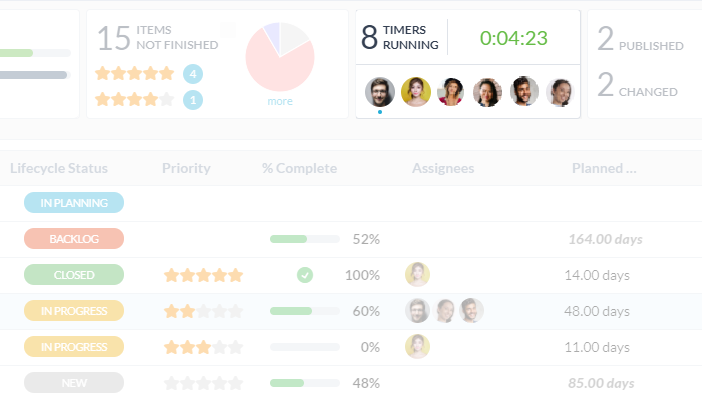This screenshot has height=397, width=702.
Task: Click the blue badge showing 4 five-star items
Action: 193,74
